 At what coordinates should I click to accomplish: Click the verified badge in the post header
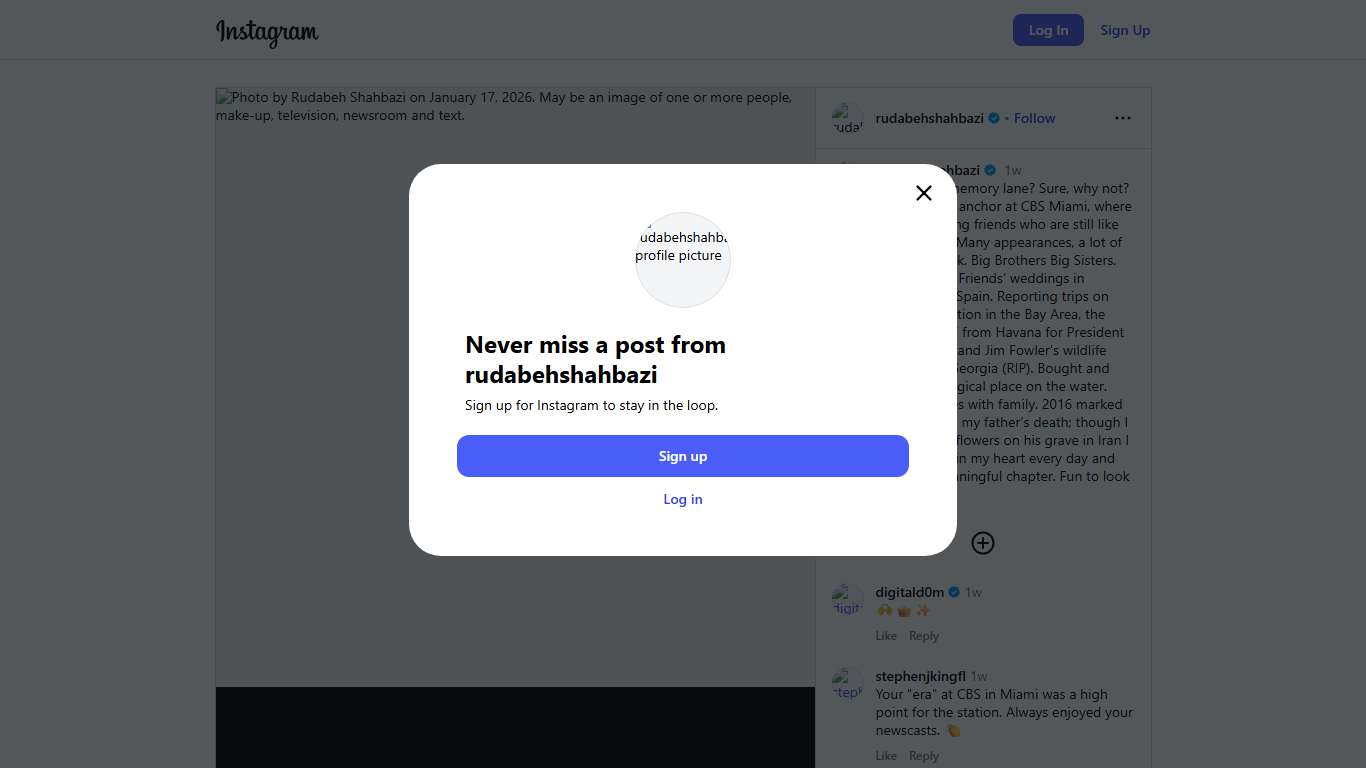click(994, 118)
